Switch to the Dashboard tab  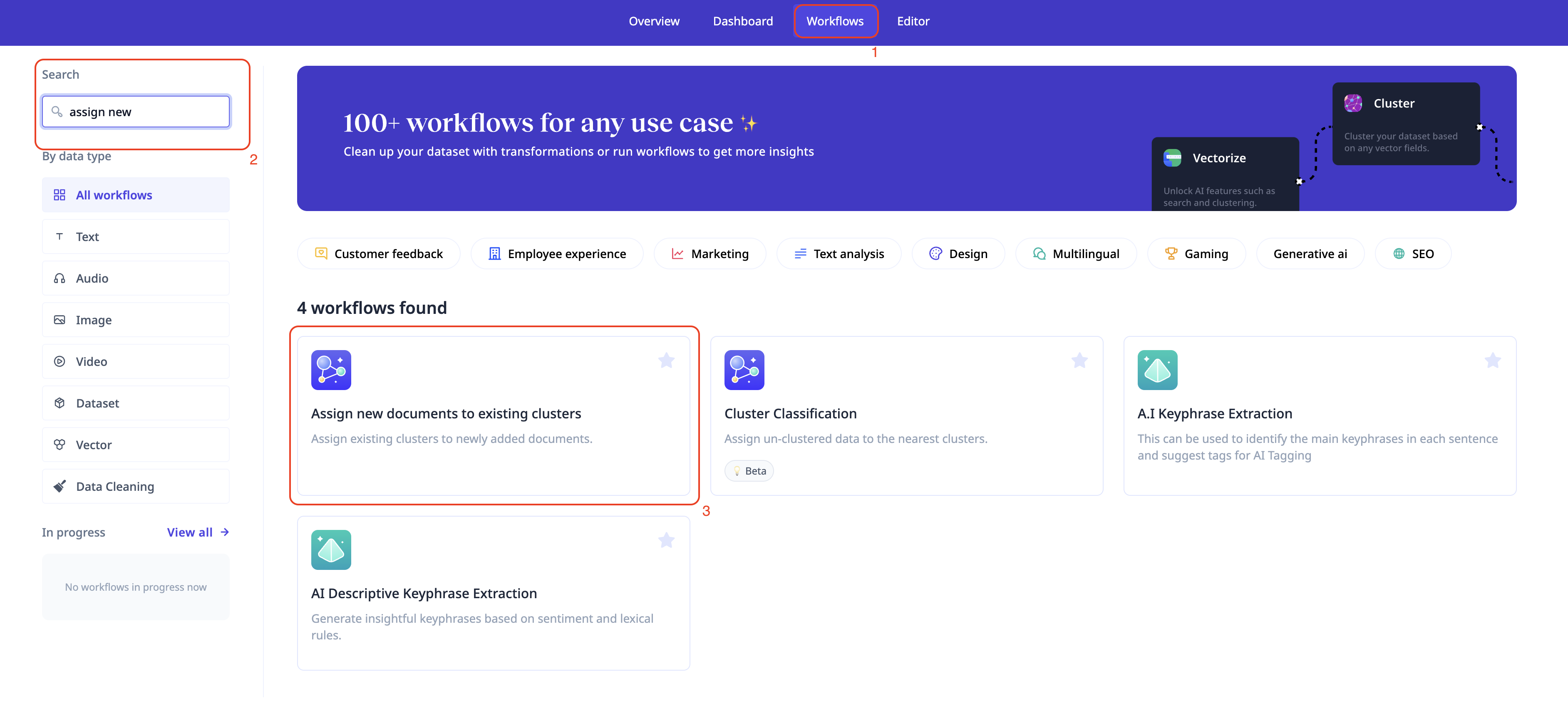click(x=743, y=21)
